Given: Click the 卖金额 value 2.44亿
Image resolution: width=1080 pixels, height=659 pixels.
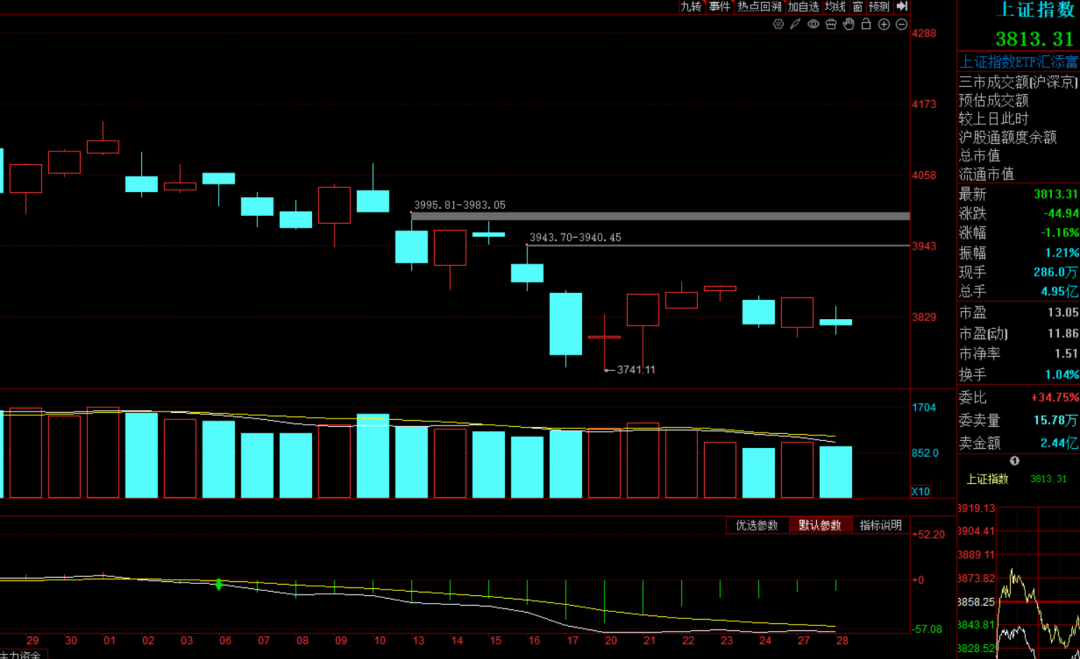Looking at the screenshot, I should pos(1059,443).
